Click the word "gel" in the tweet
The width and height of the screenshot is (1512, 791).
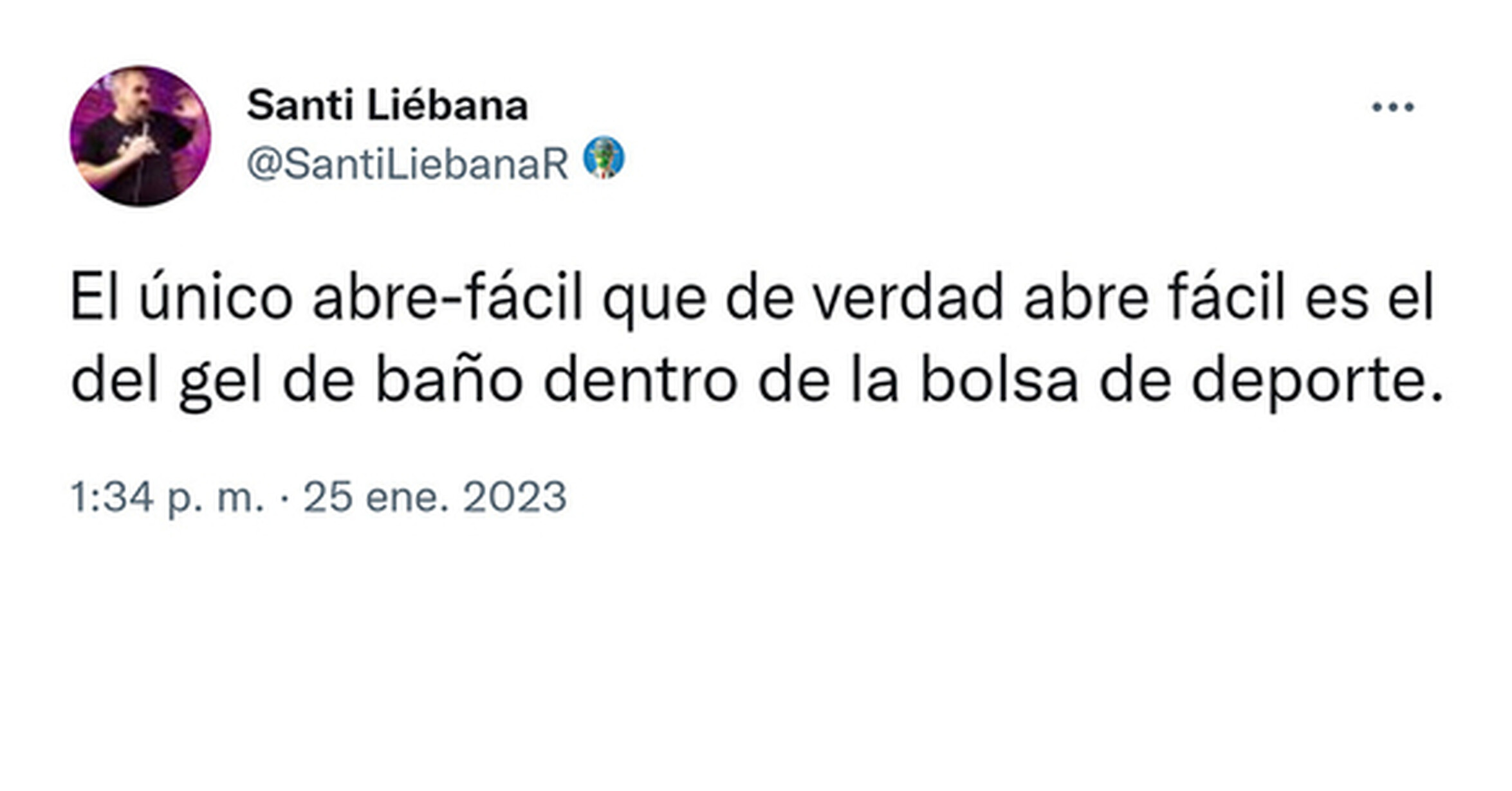[220, 383]
